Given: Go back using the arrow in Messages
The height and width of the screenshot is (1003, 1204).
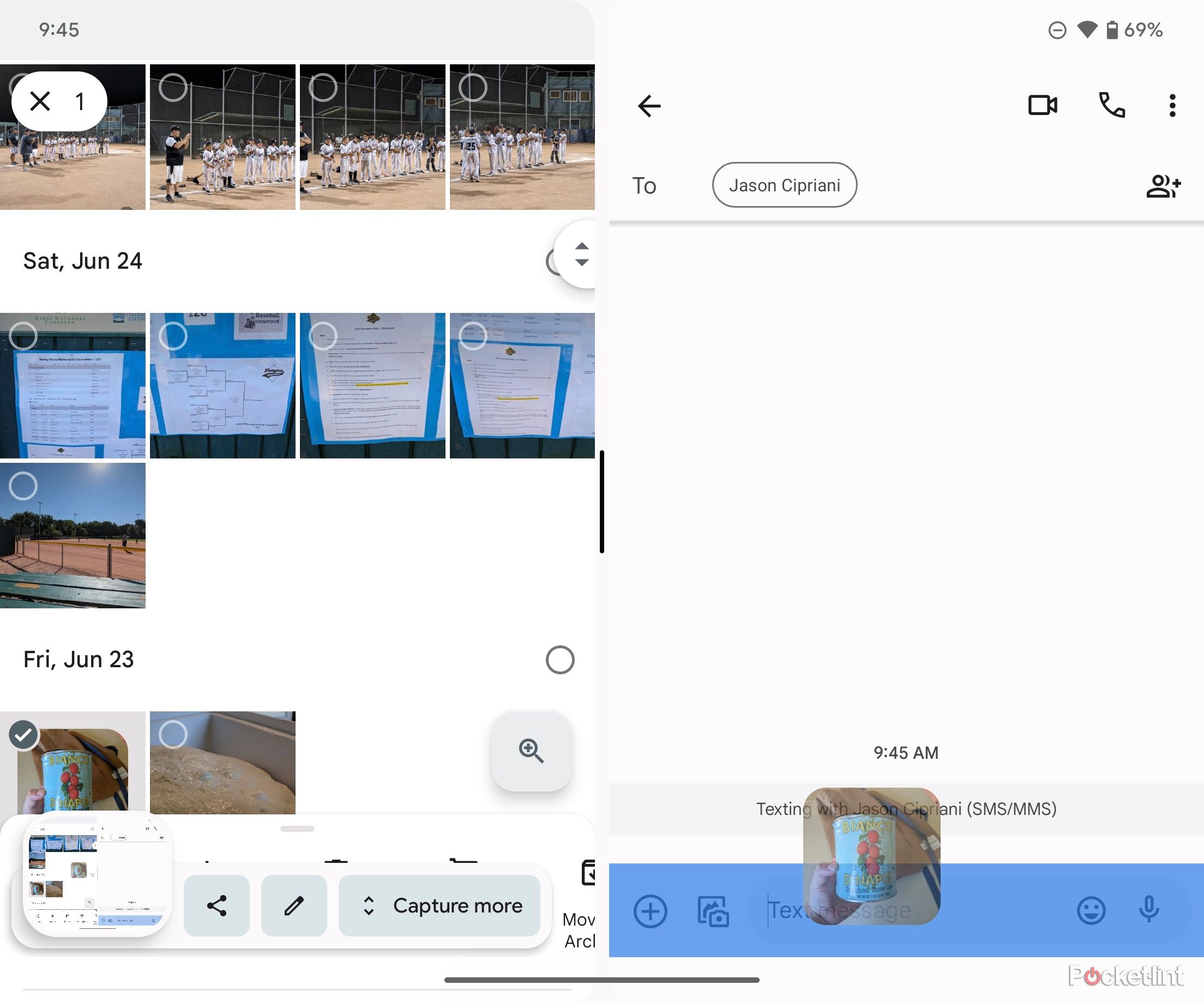Looking at the screenshot, I should tap(649, 105).
